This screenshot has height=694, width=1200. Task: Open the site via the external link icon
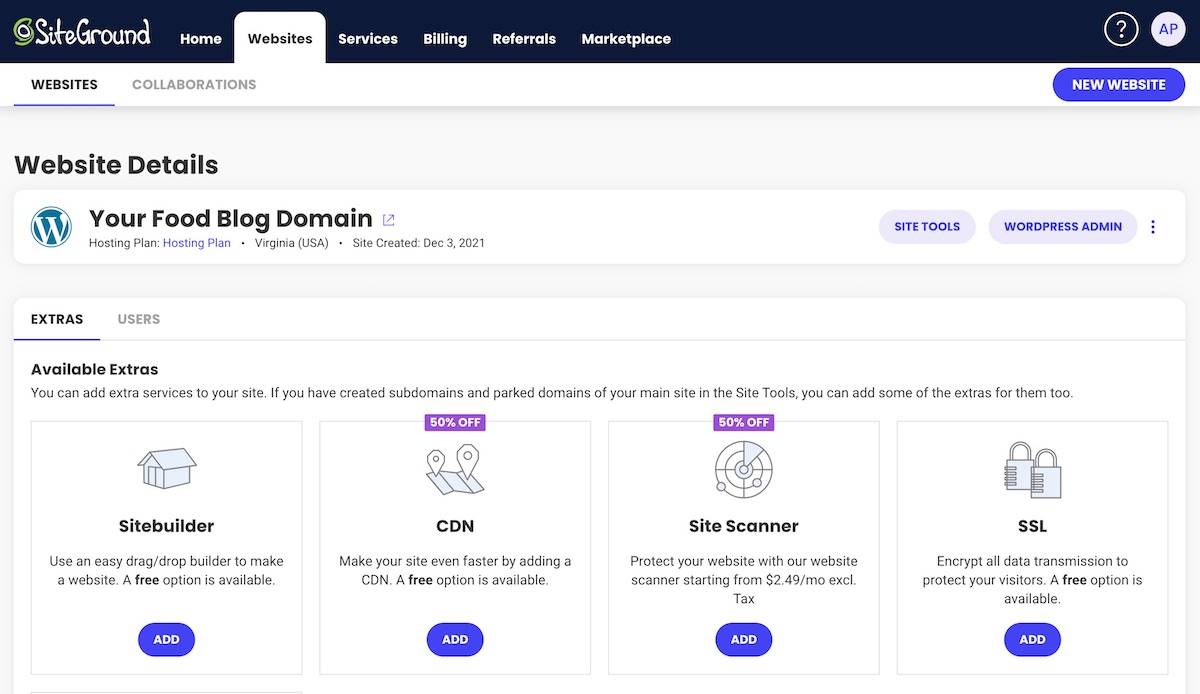(x=388, y=219)
